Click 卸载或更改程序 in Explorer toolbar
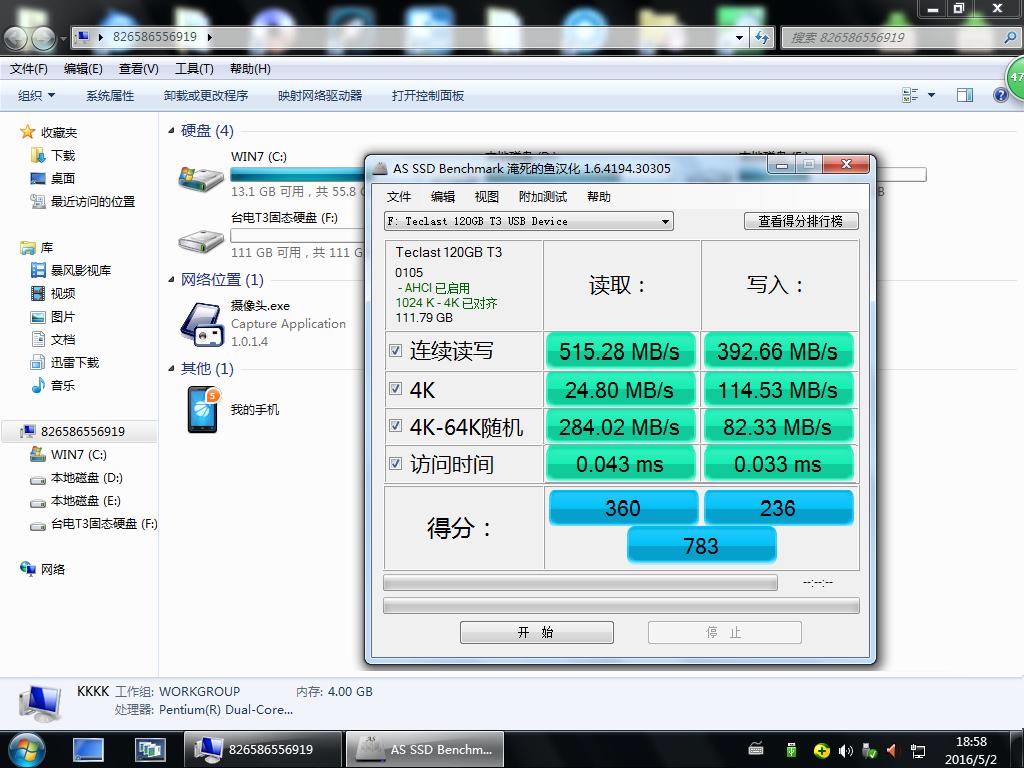The height and width of the screenshot is (768, 1024). point(206,95)
